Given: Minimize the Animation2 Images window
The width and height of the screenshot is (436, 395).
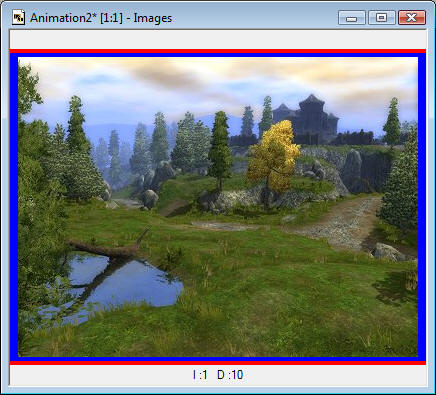Looking at the screenshot, I should [352, 17].
